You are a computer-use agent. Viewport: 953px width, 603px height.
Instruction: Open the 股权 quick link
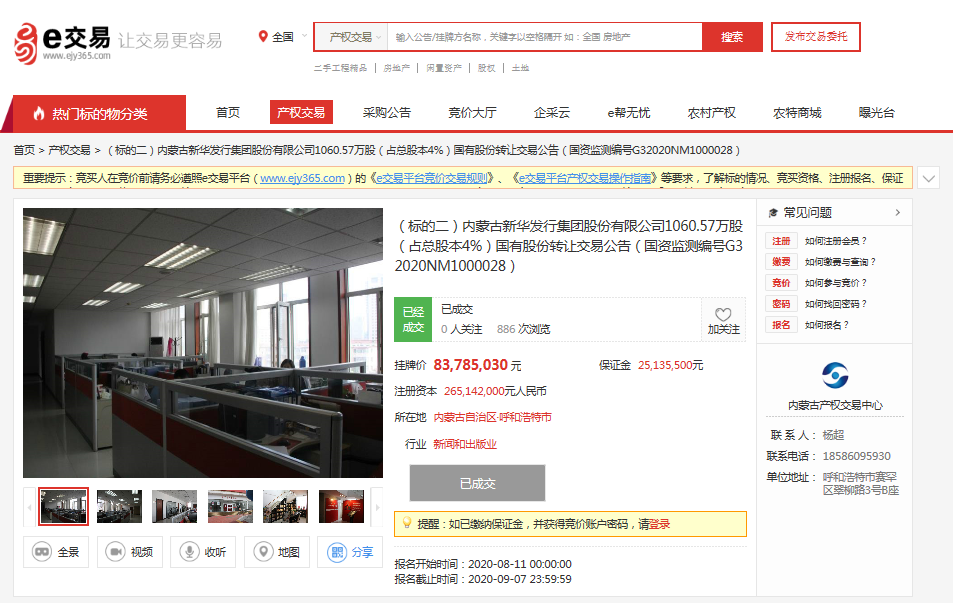point(486,68)
